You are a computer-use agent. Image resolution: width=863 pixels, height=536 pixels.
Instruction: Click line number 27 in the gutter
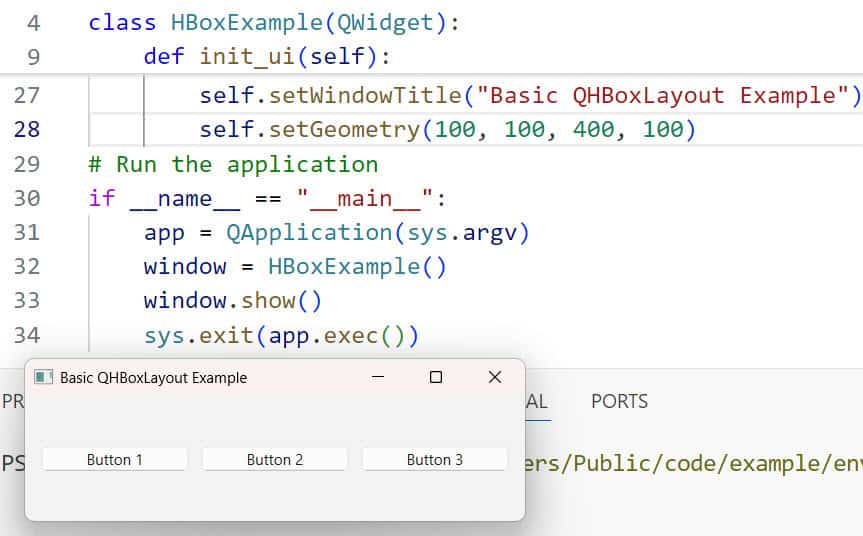(27, 96)
